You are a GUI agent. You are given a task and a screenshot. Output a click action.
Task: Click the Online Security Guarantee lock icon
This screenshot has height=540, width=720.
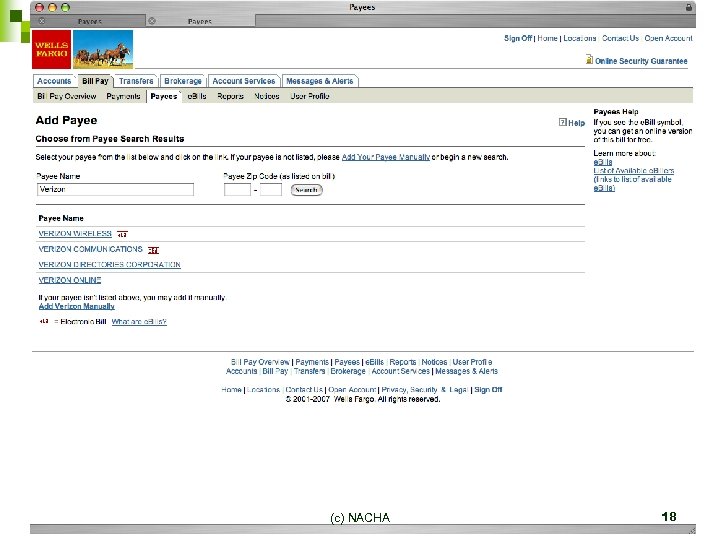tap(589, 59)
